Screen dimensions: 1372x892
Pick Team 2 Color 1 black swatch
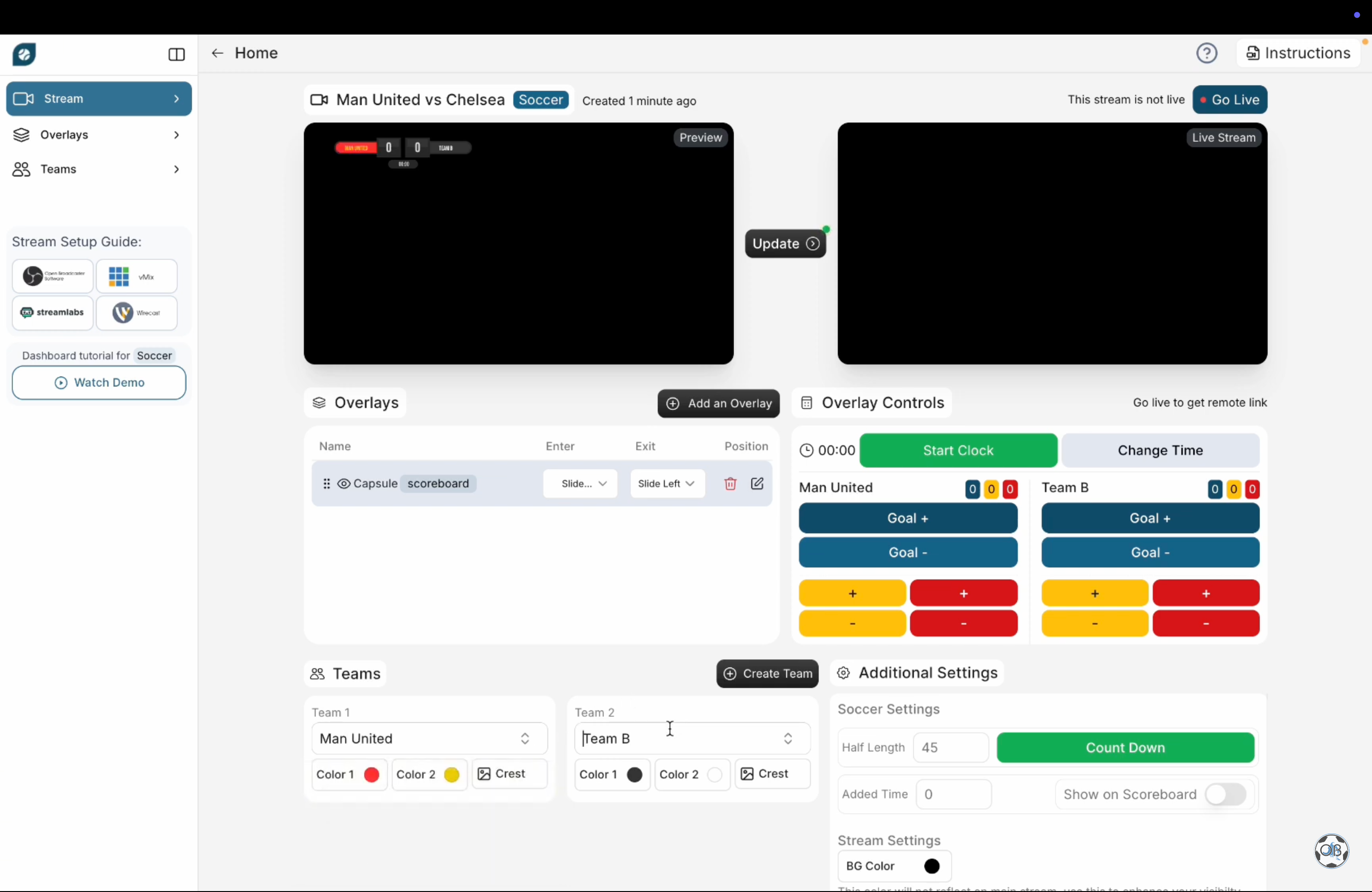[x=635, y=775]
